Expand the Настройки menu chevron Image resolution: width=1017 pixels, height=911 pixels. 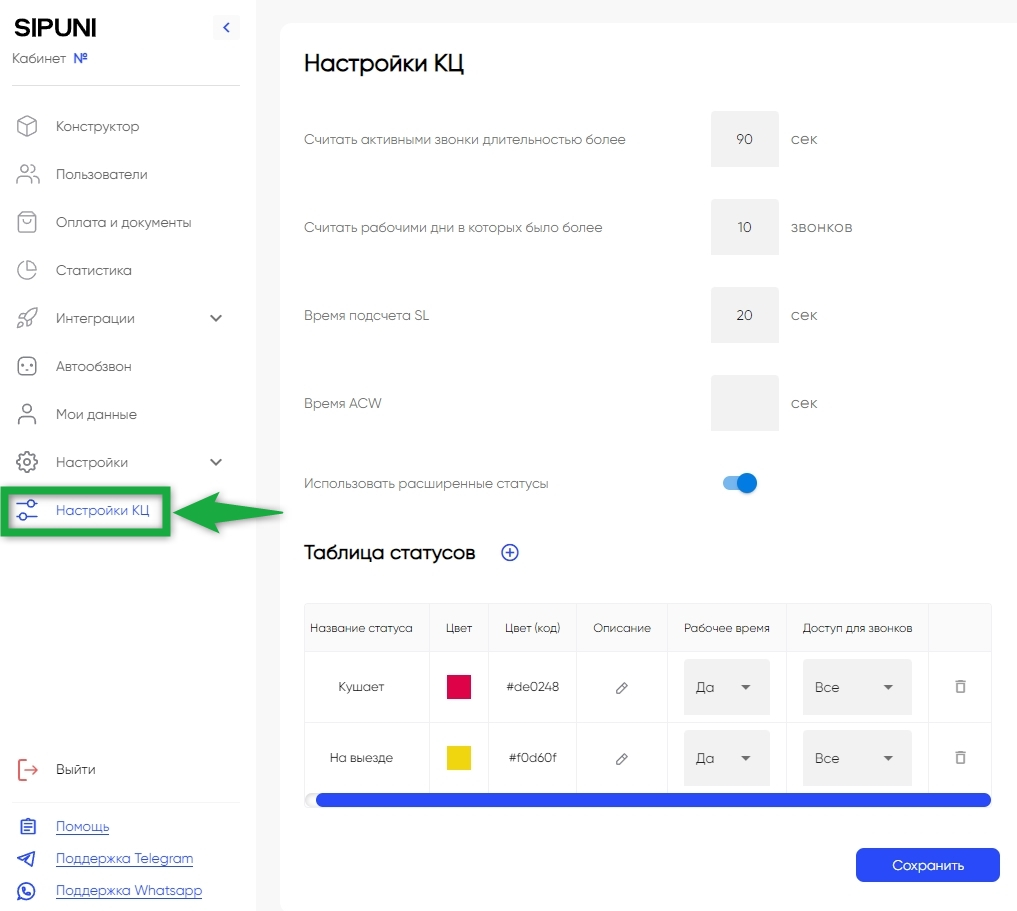point(216,462)
